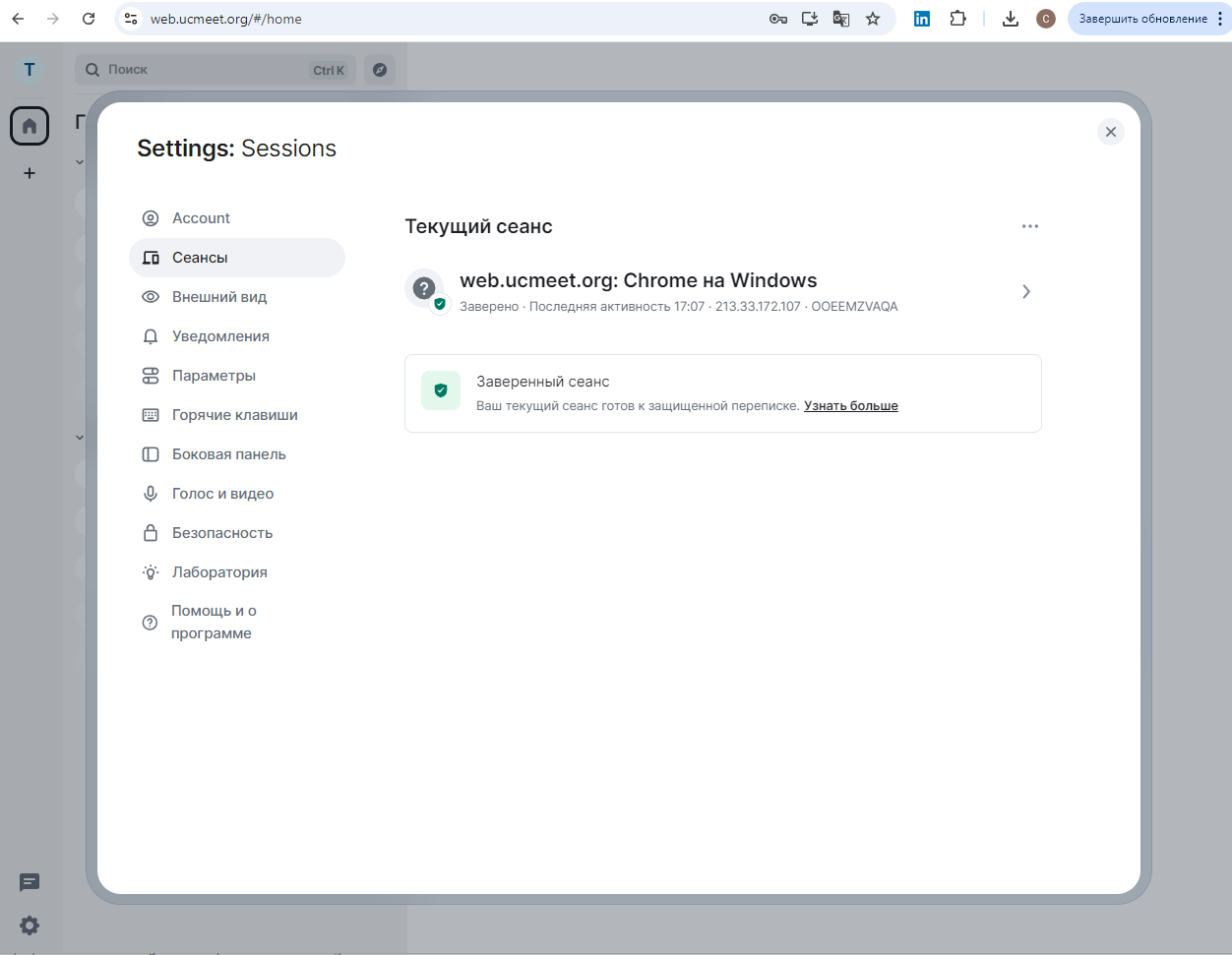Select the bell icon for Уведомления

tap(150, 335)
